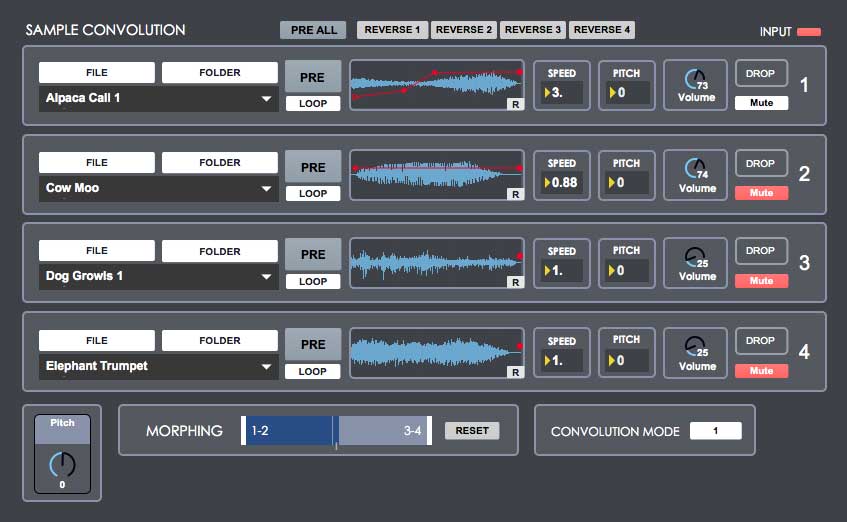Viewport: 847px width, 522px height.
Task: Click the speed value 0.88 field
Action: (562, 183)
